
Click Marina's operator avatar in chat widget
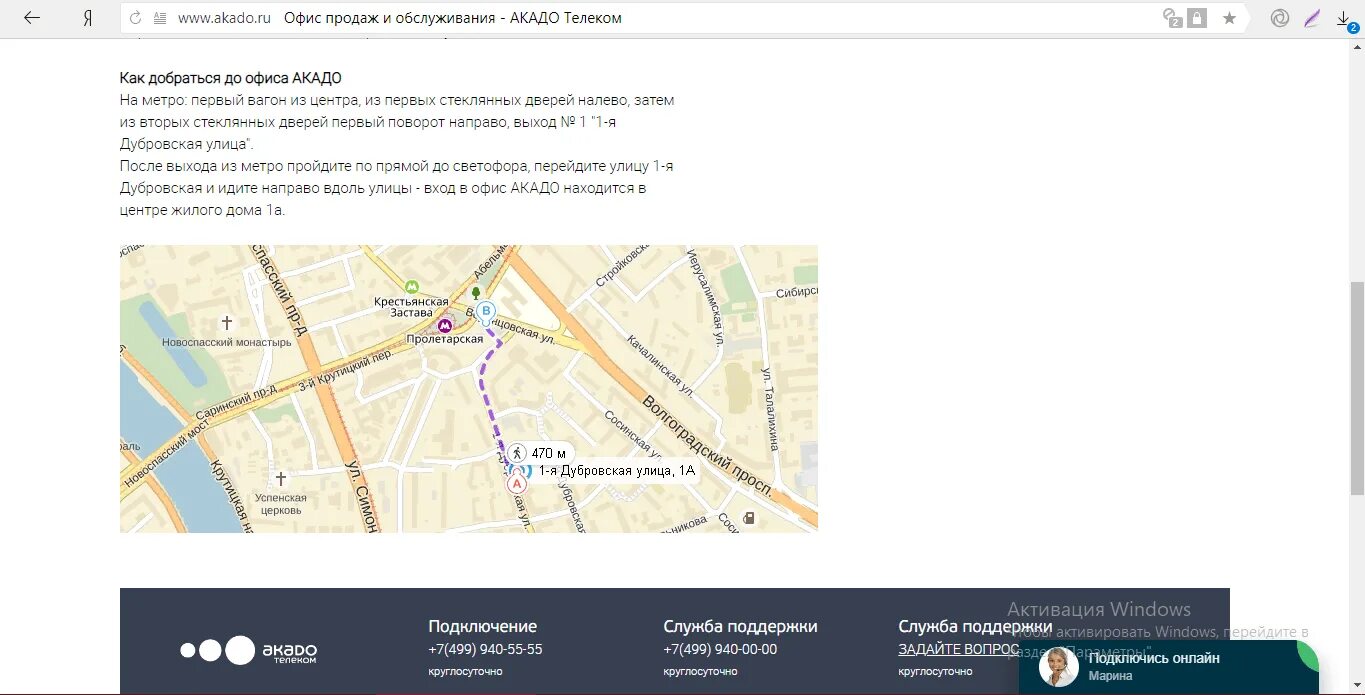point(1058,666)
